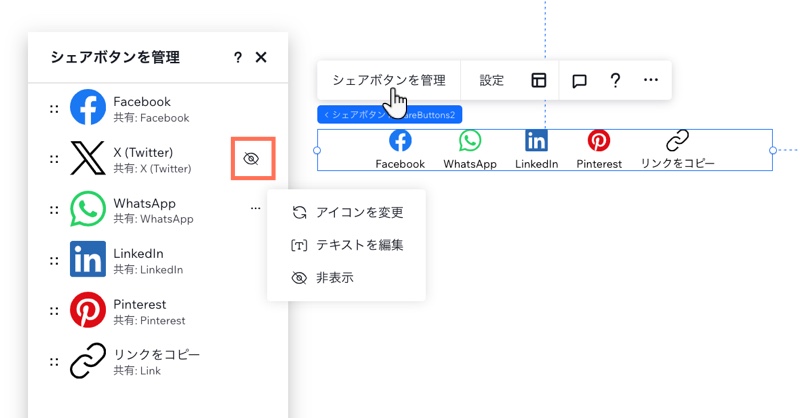Click the シェアボタンを管理 toolbar button
This screenshot has width=800, height=418.
coord(389,80)
